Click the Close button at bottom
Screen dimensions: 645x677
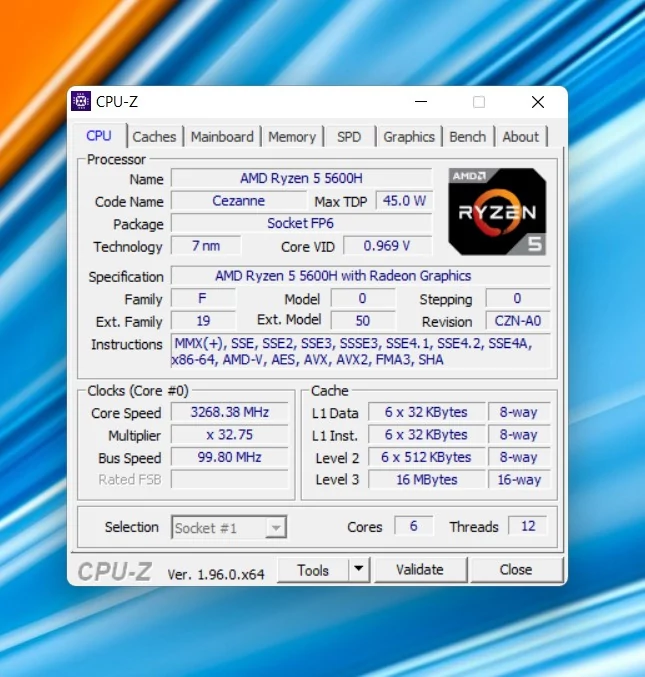point(516,570)
